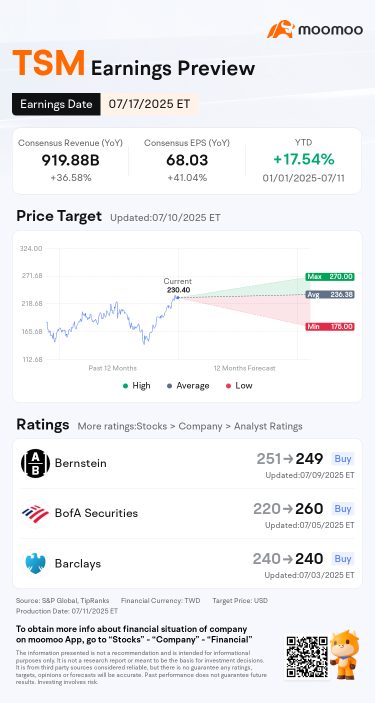The image size is (375, 703).
Task: Click the moomoo cow mascot
Action: pos(344,653)
